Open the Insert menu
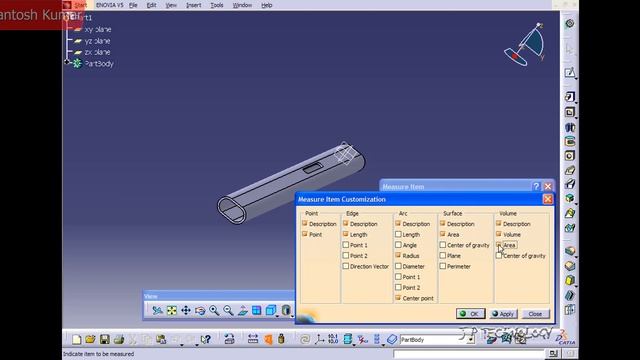 pos(193,5)
